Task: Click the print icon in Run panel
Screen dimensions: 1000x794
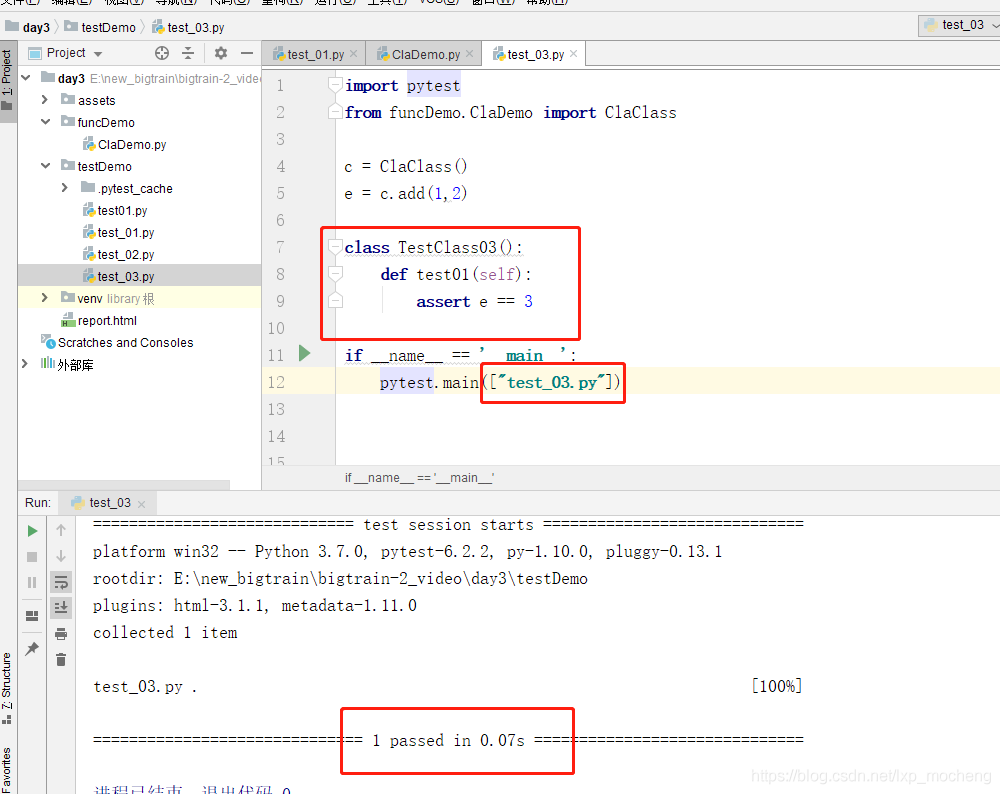Action: 61,634
